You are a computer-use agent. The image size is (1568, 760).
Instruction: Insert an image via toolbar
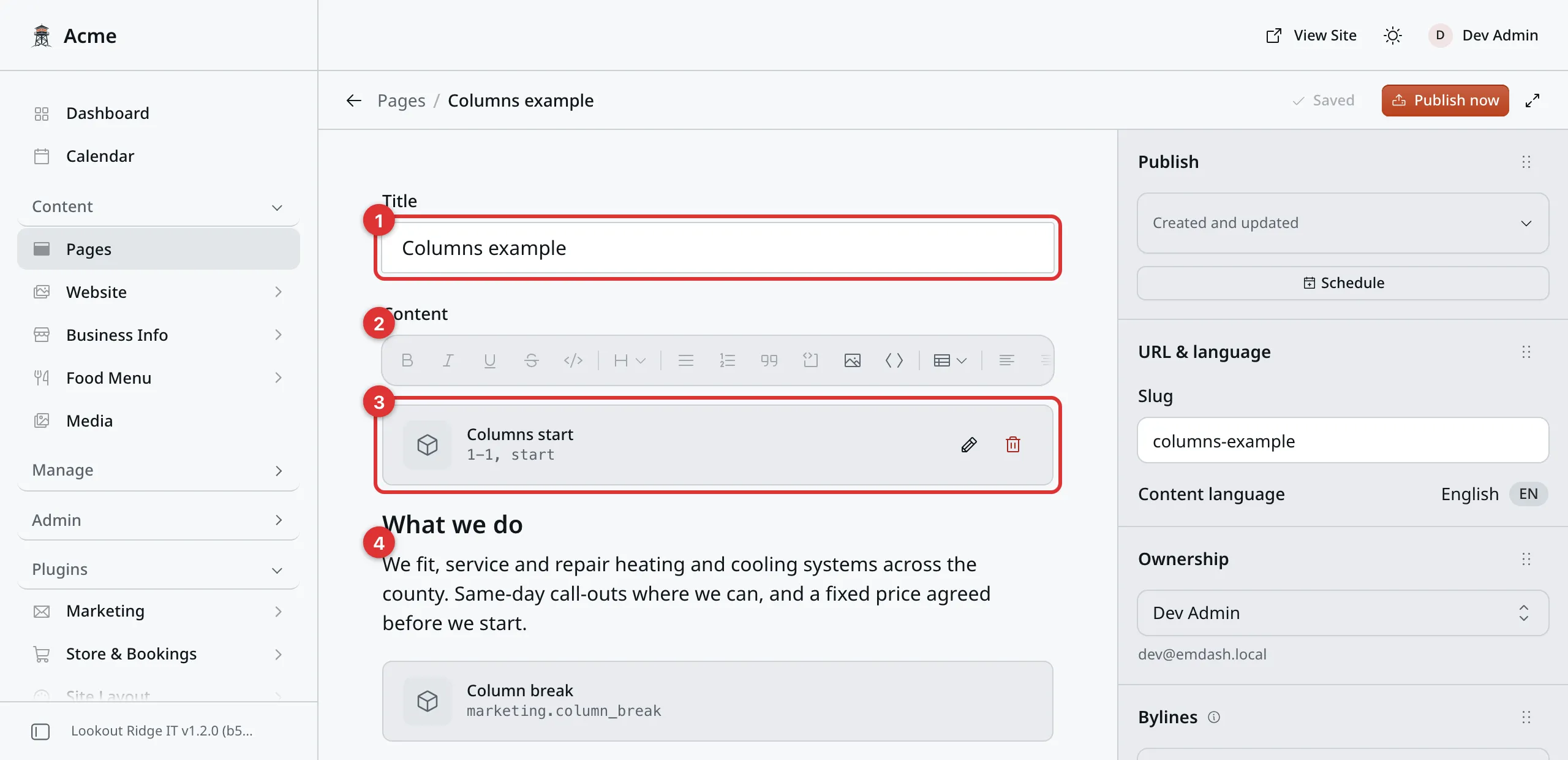[853, 360]
